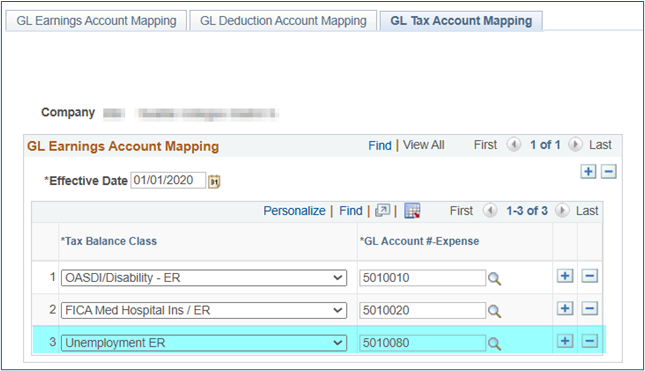Click Last link in grid toolbar

click(587, 211)
